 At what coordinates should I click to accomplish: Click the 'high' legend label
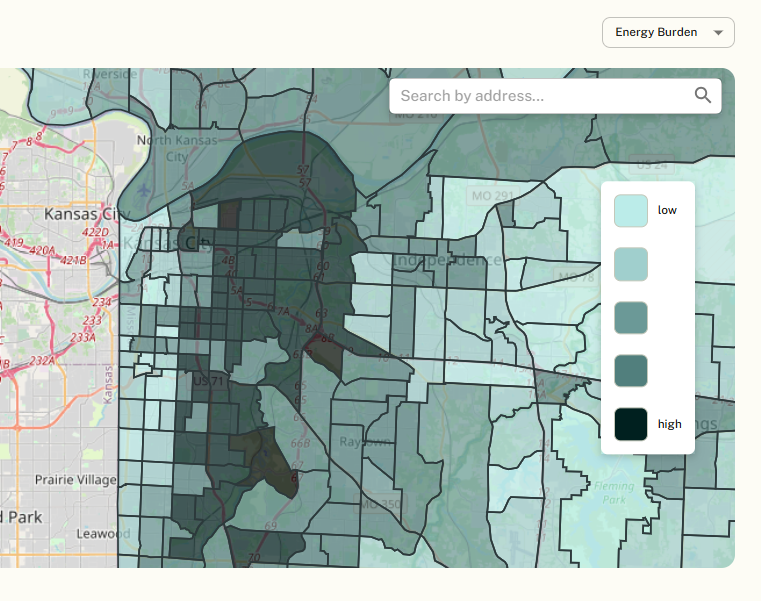pyautogui.click(x=669, y=424)
